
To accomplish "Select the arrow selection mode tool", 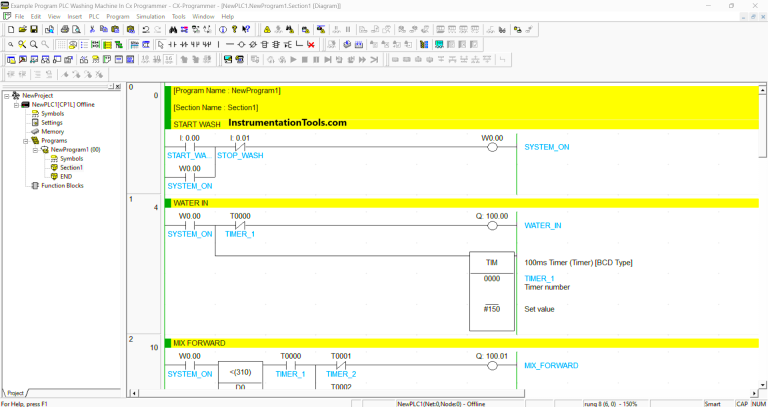I will pyautogui.click(x=160, y=45).
